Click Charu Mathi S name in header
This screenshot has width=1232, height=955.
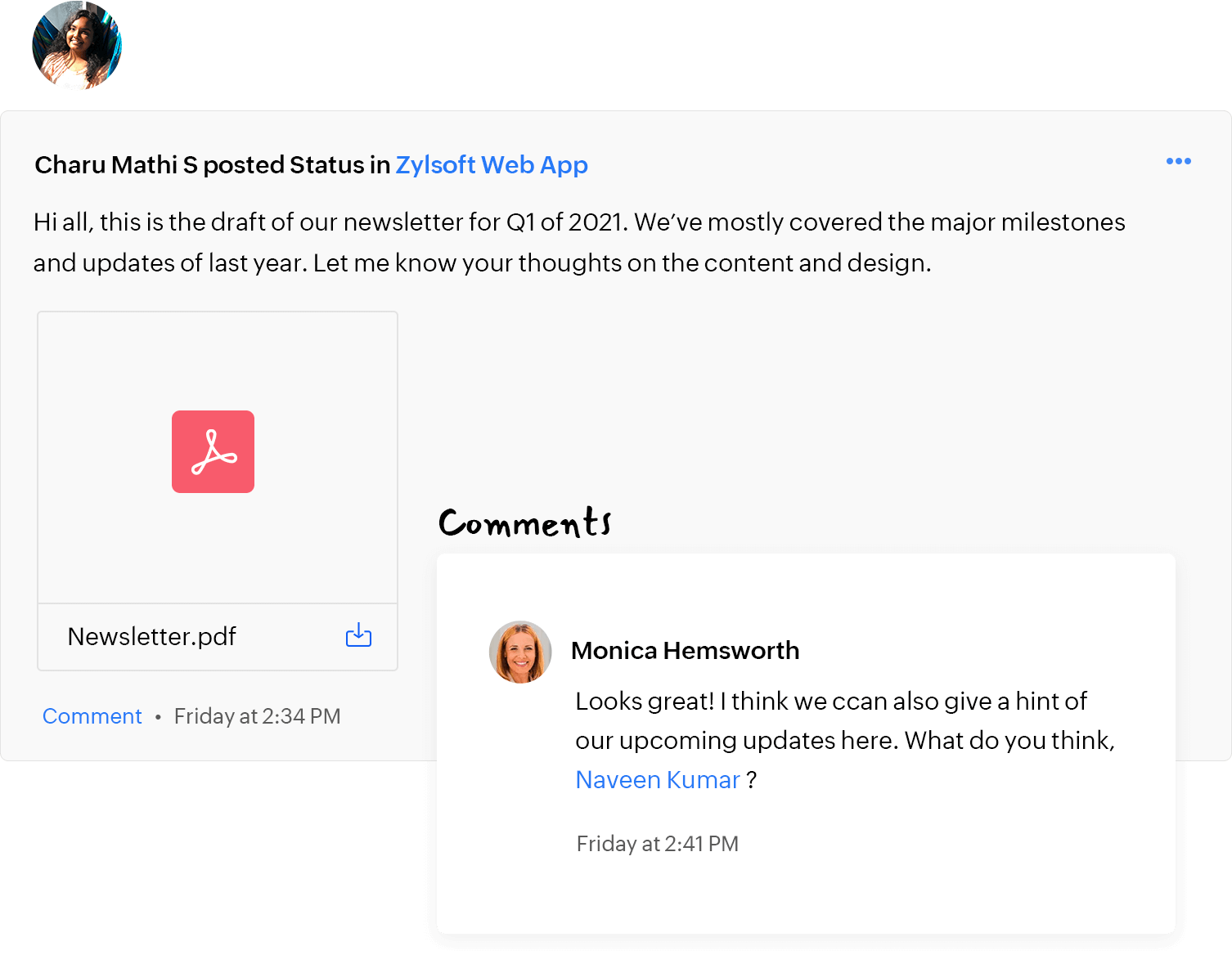tap(116, 165)
